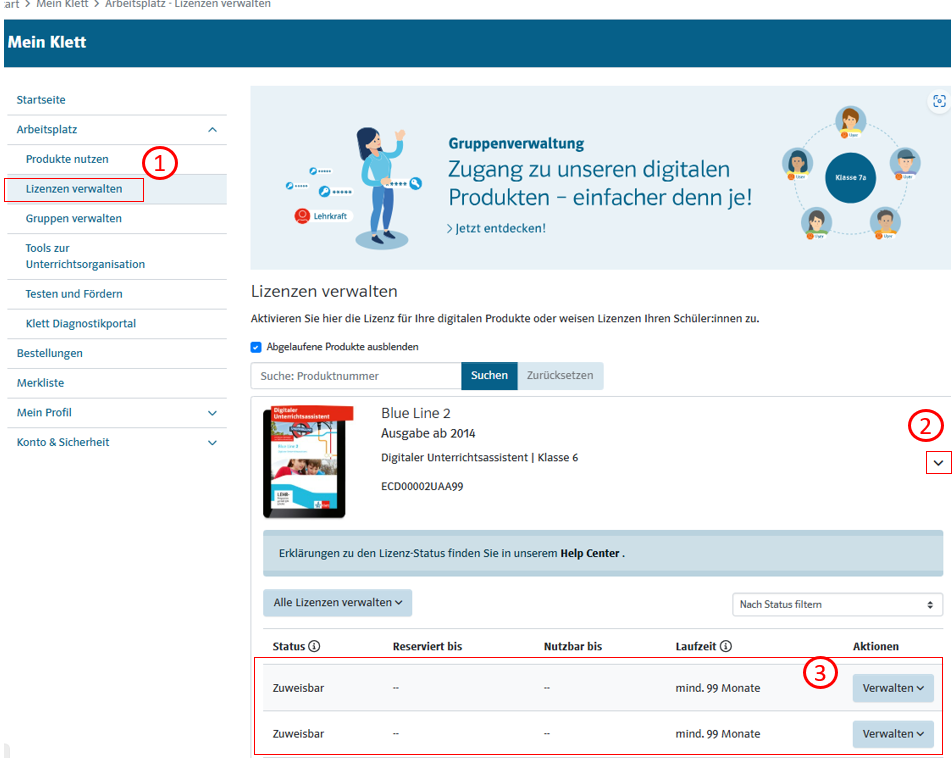This screenshot has width=952, height=758.
Task: Click the Aktionen column header
Action: click(x=876, y=646)
